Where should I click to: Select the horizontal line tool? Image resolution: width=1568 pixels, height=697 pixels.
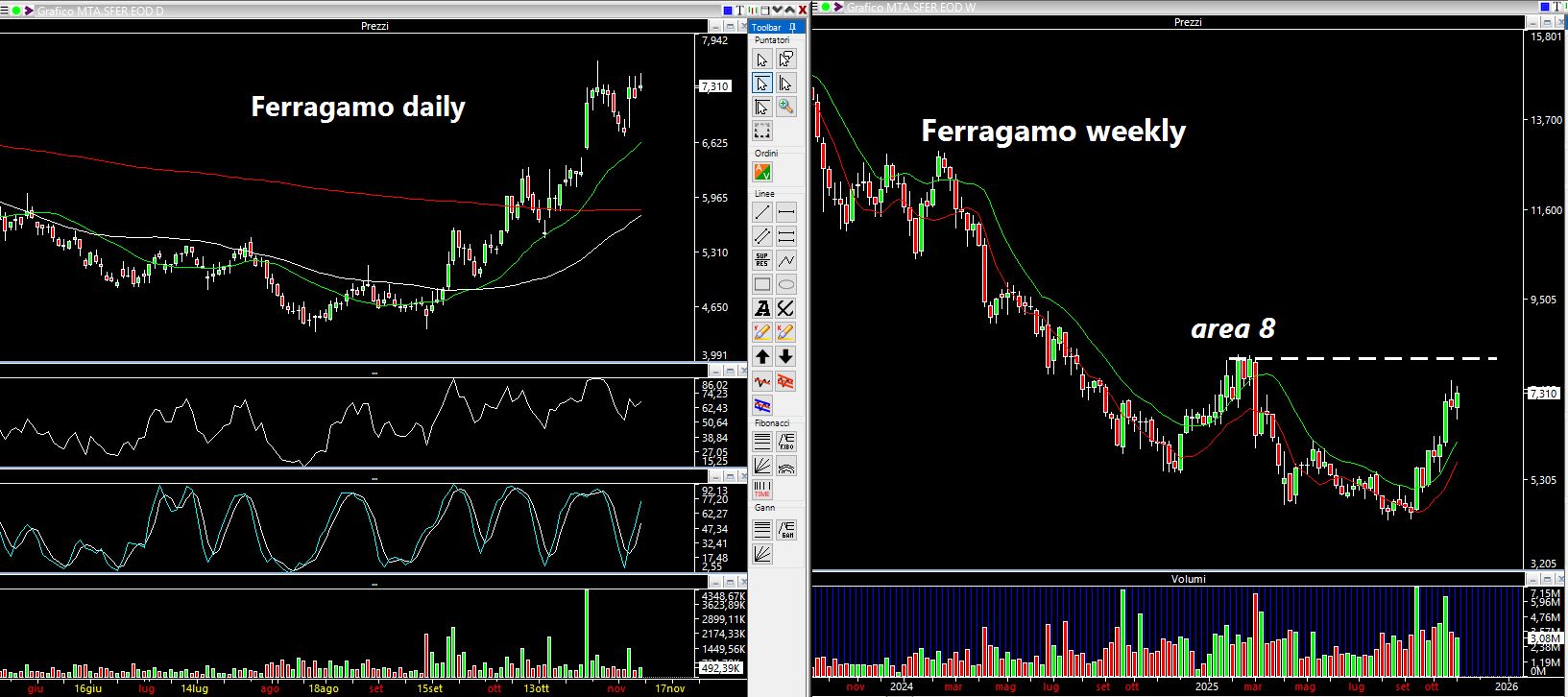[x=786, y=212]
